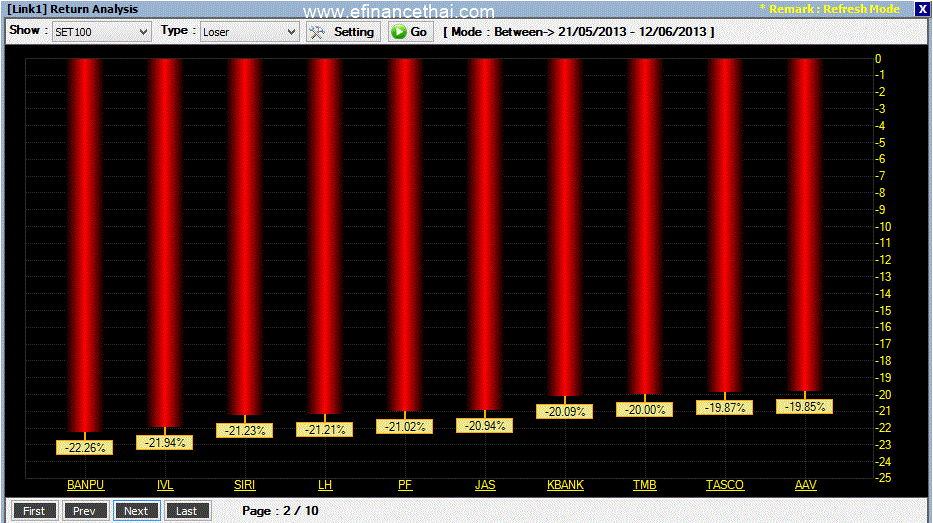This screenshot has width=933, height=523.
Task: Open the TASCO stock link
Action: coord(725,485)
